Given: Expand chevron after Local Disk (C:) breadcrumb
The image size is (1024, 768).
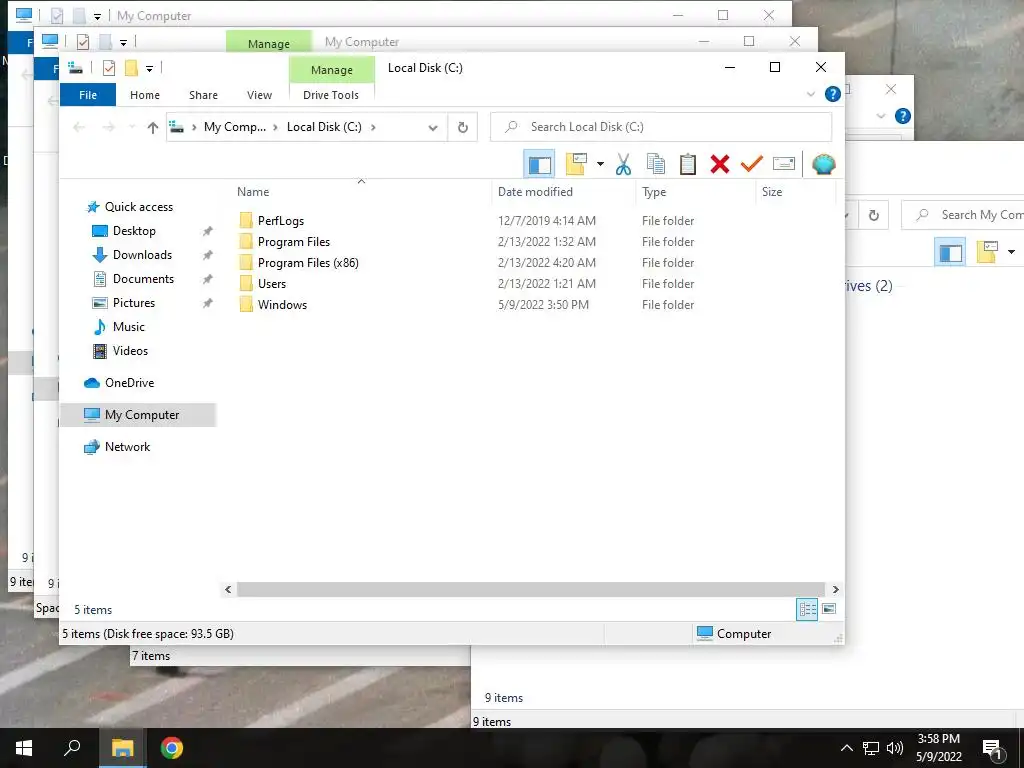Looking at the screenshot, I should pos(373,127).
